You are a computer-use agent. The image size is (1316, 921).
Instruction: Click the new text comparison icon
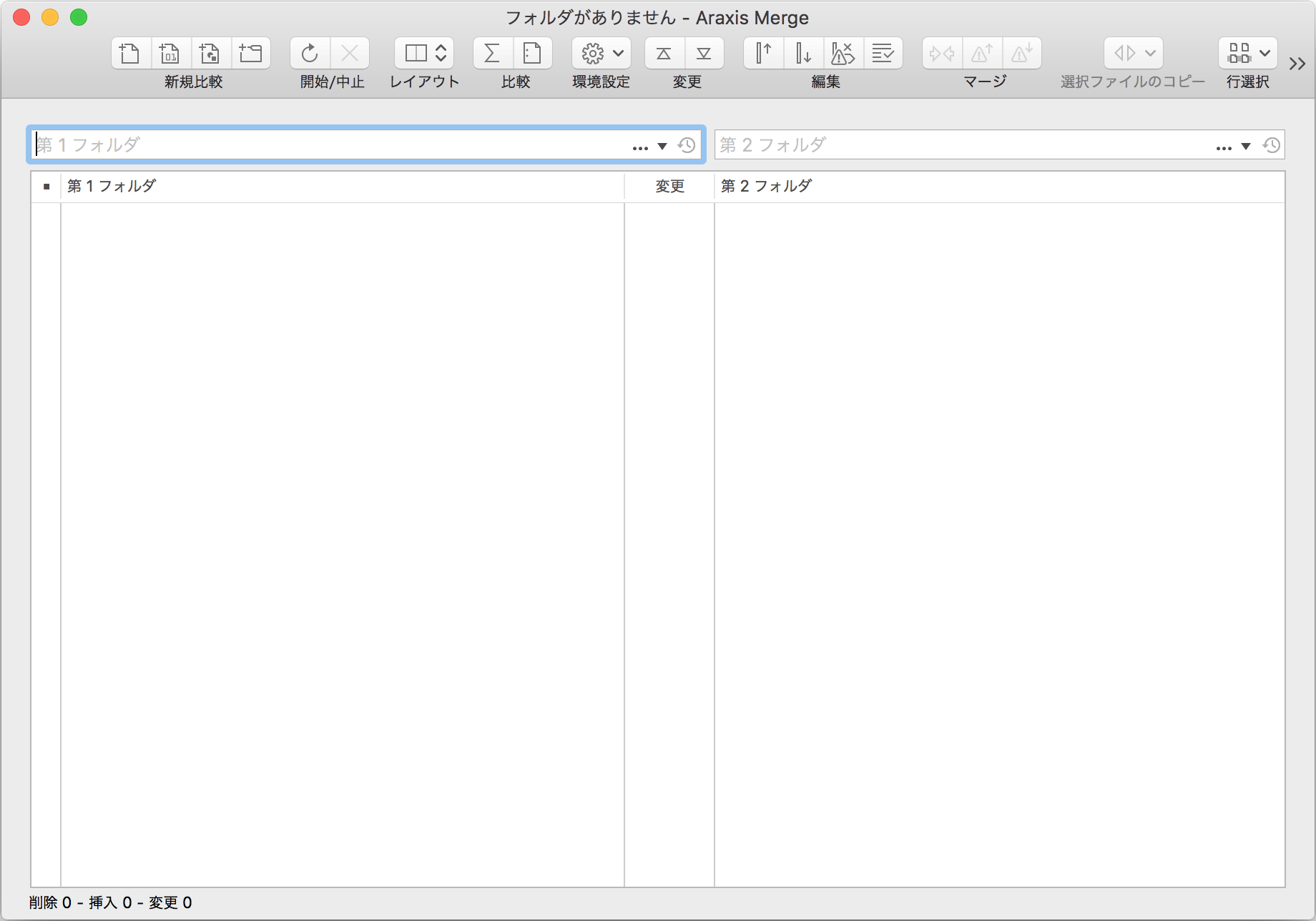[130, 54]
